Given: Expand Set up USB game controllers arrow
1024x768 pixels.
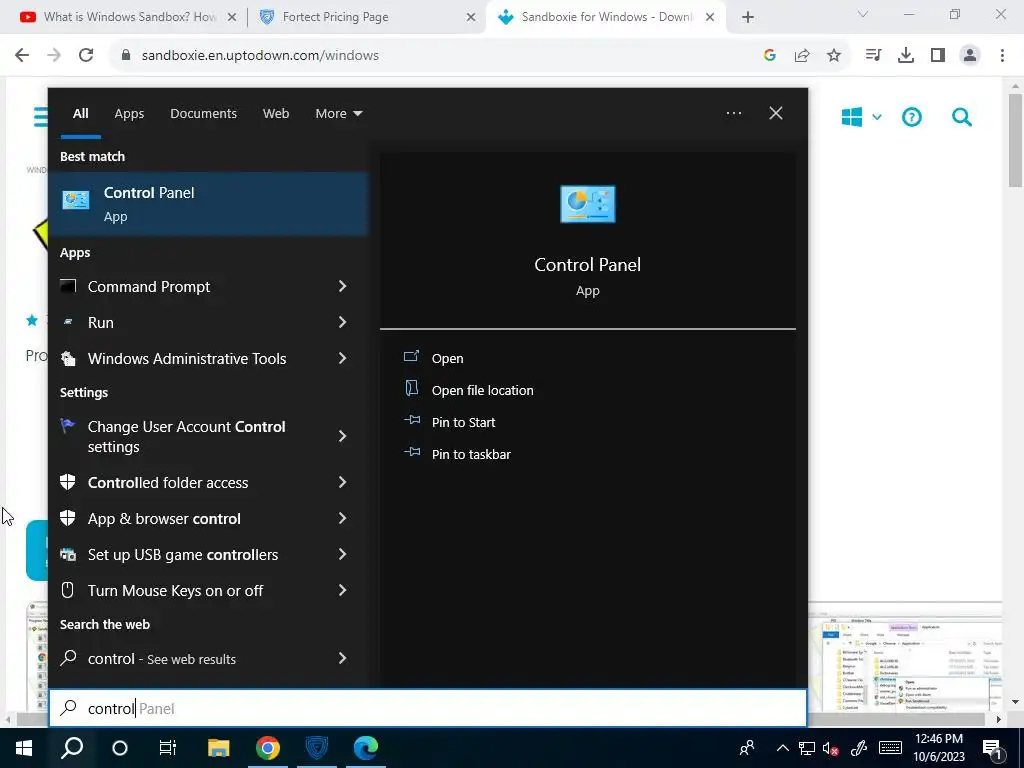Looking at the screenshot, I should (342, 554).
